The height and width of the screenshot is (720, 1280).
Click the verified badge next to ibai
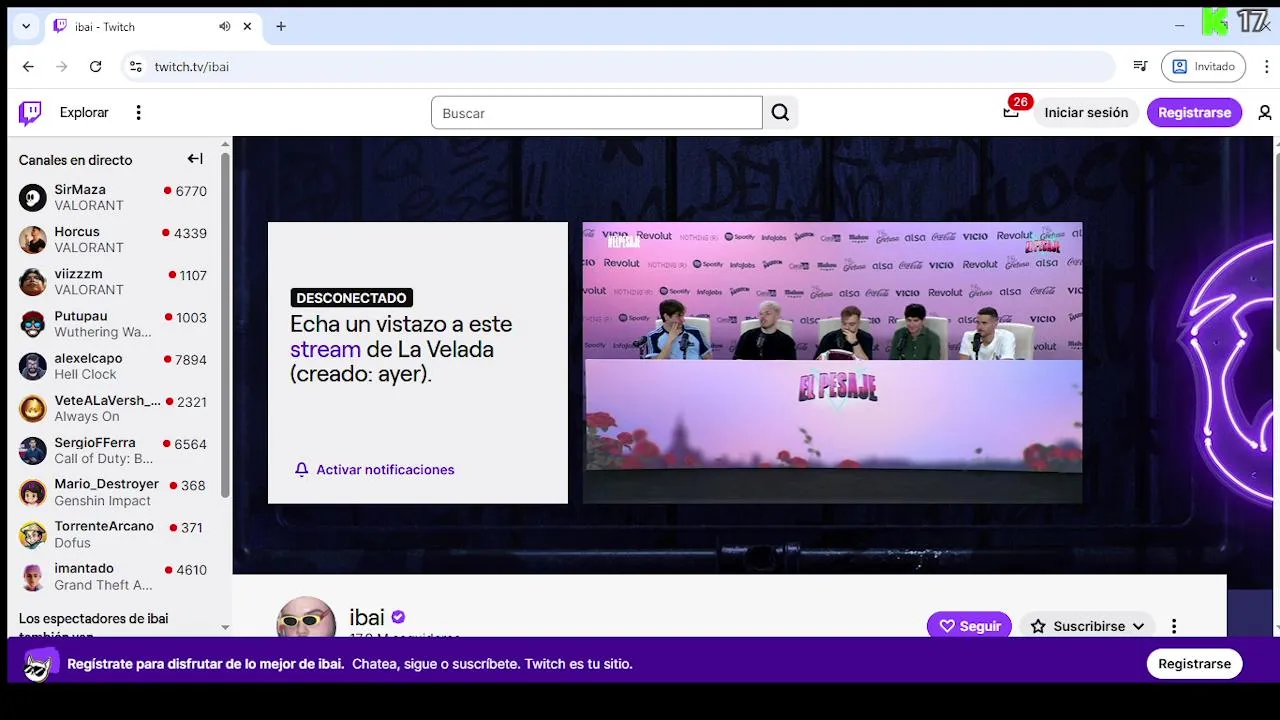point(398,617)
